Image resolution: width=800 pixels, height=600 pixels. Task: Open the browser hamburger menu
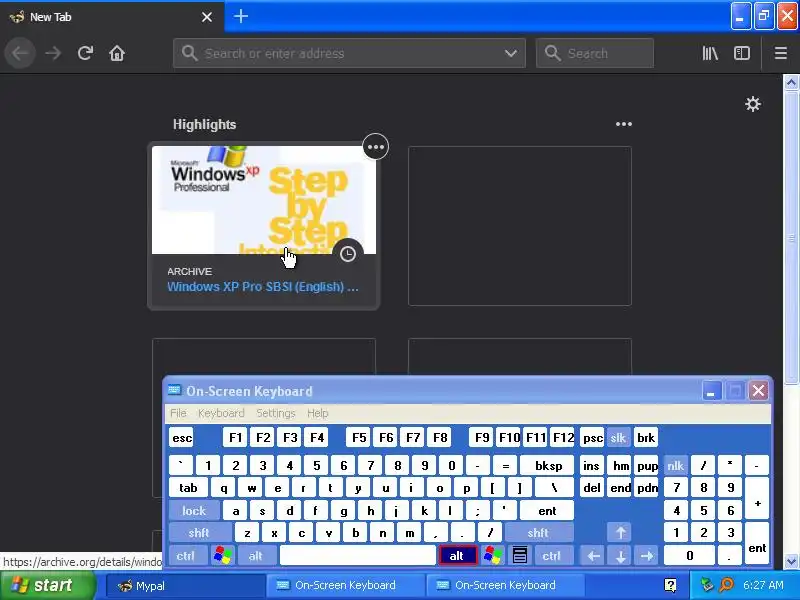point(781,53)
